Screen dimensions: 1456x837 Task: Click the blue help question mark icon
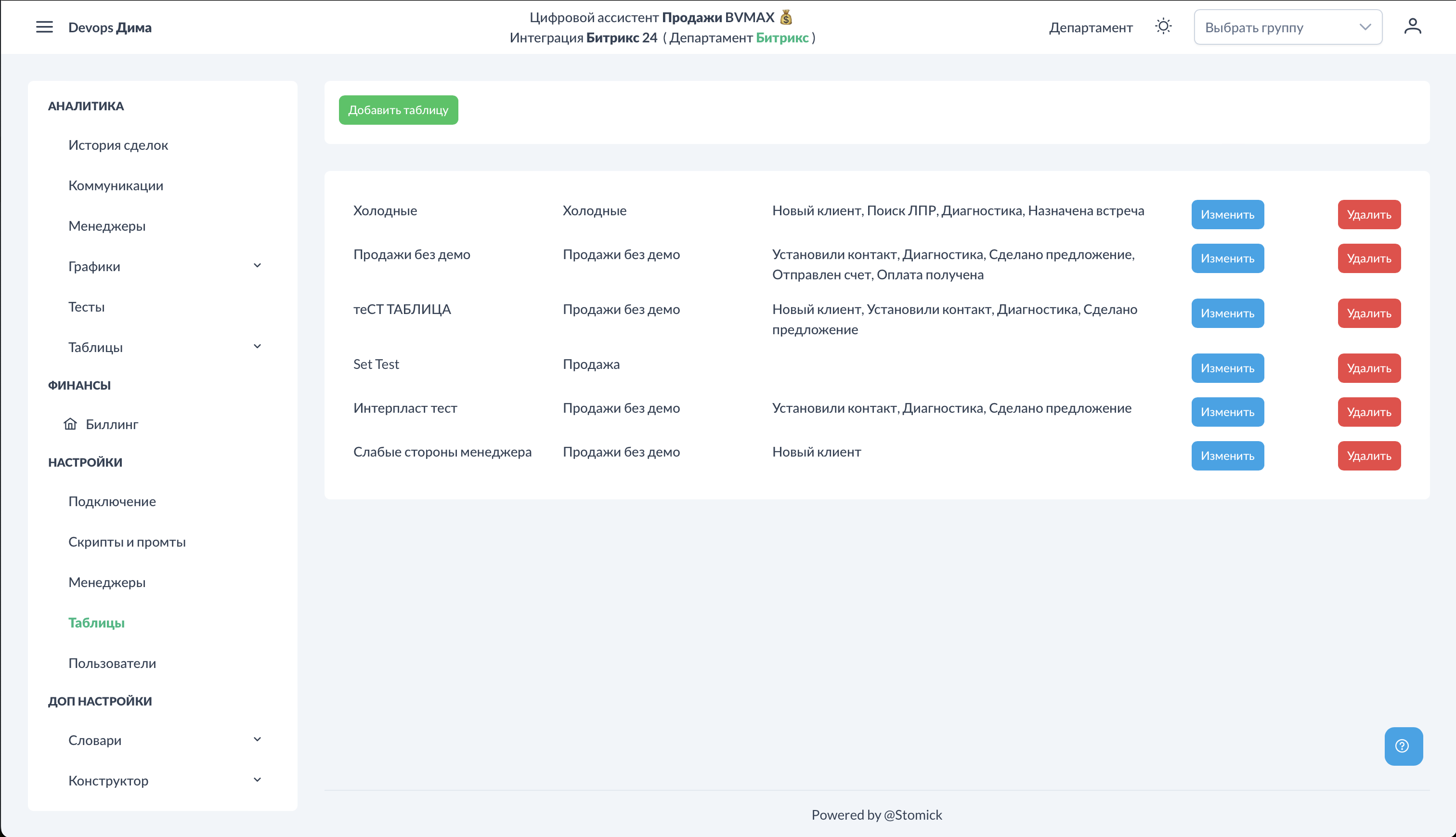(x=1403, y=745)
